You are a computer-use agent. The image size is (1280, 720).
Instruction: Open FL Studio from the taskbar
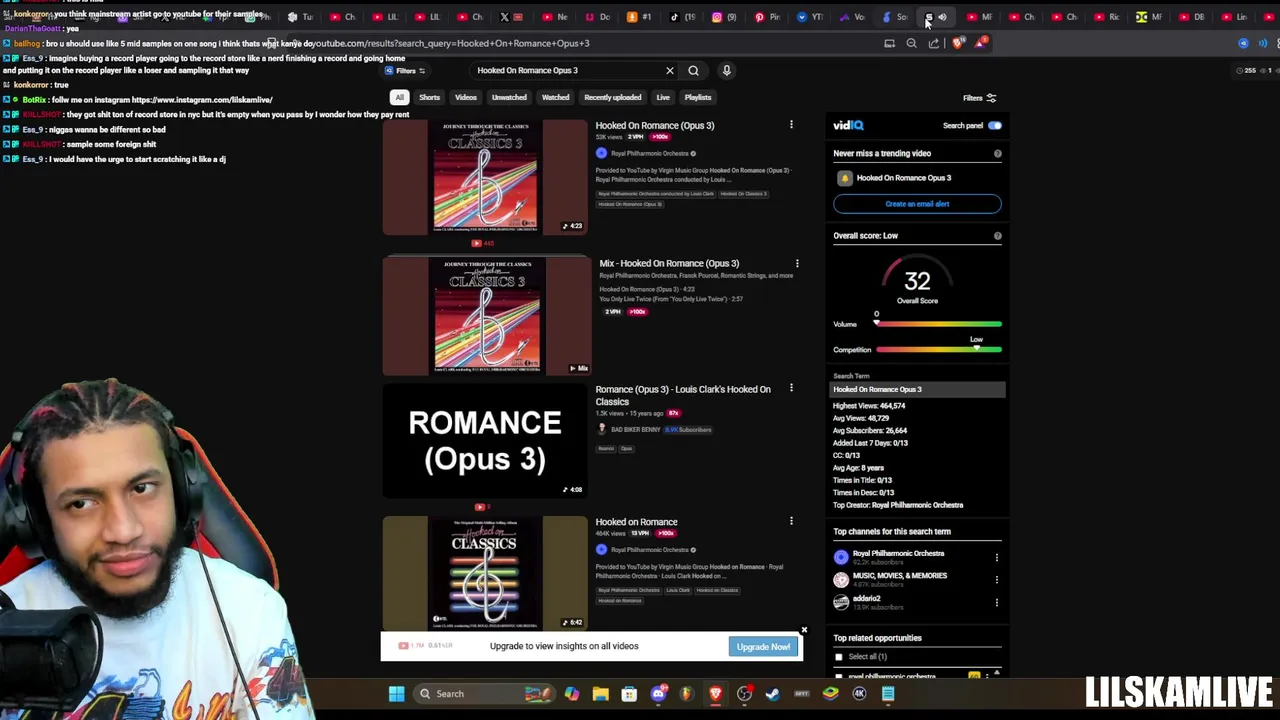pyautogui.click(x=686, y=694)
